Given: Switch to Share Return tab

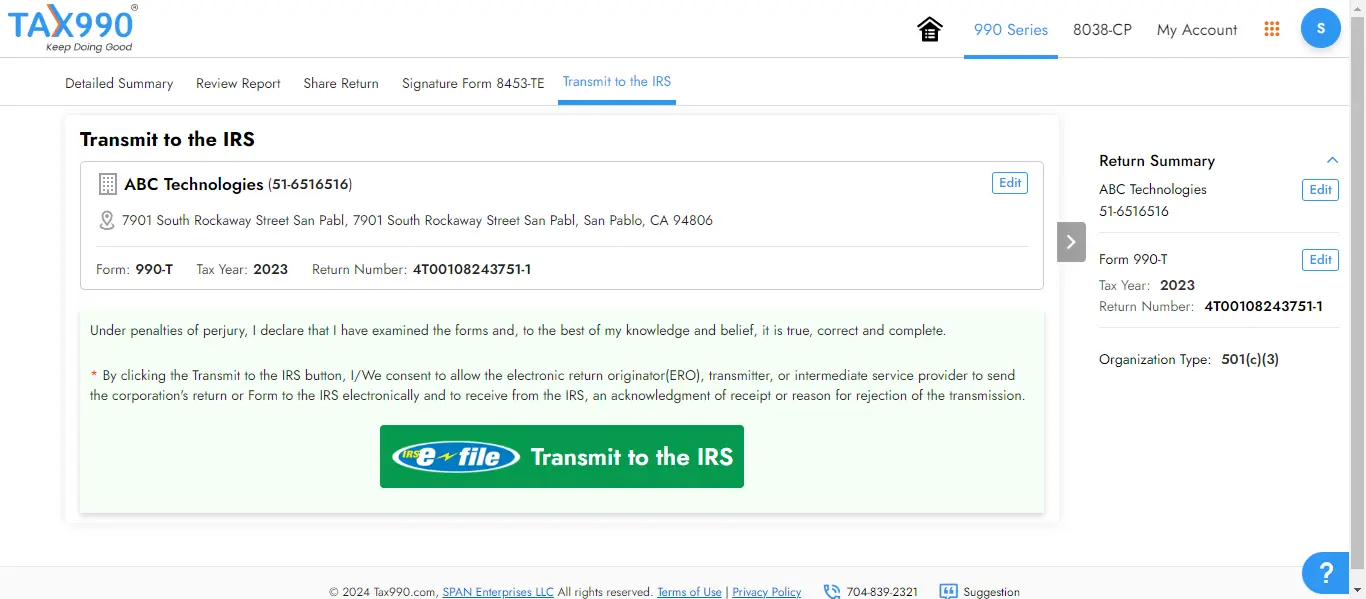Looking at the screenshot, I should coord(341,83).
